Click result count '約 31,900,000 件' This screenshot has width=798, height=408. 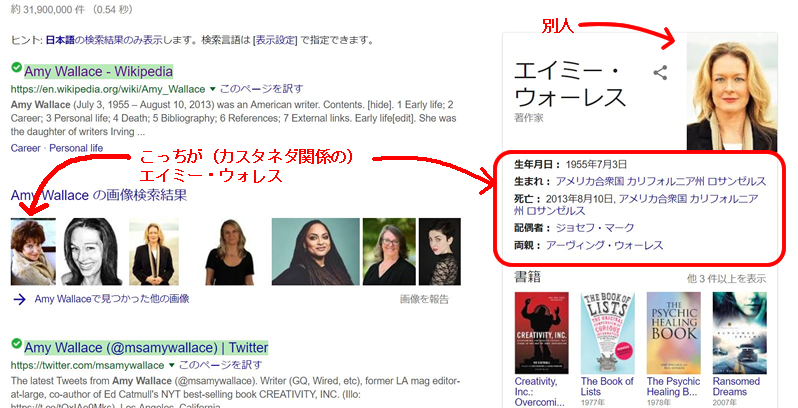tap(48, 9)
